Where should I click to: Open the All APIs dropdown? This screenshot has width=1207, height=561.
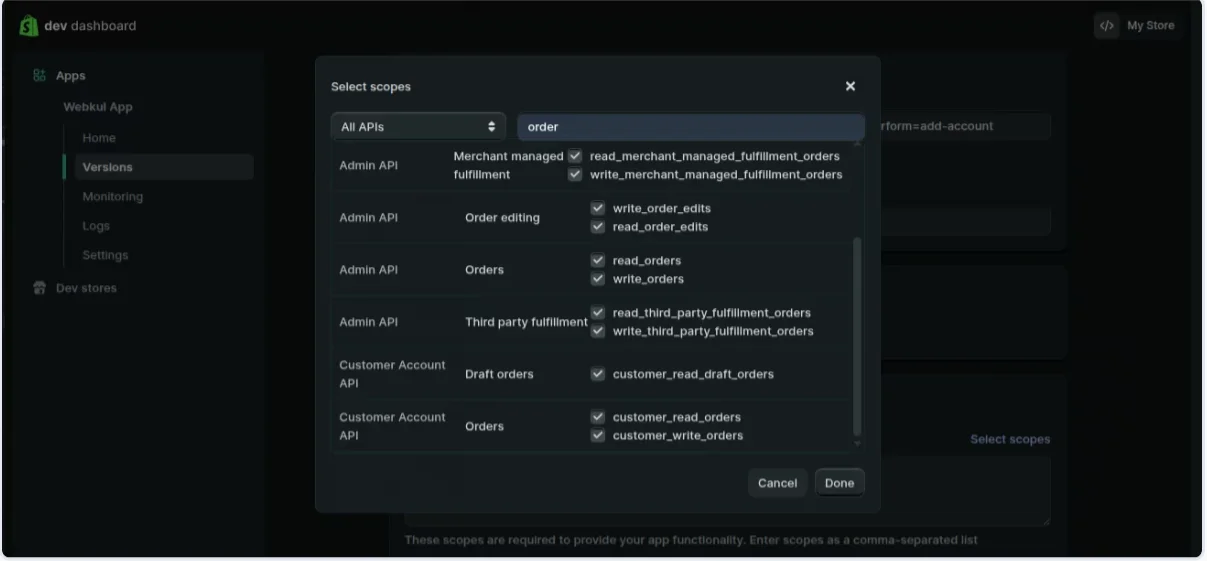click(418, 127)
